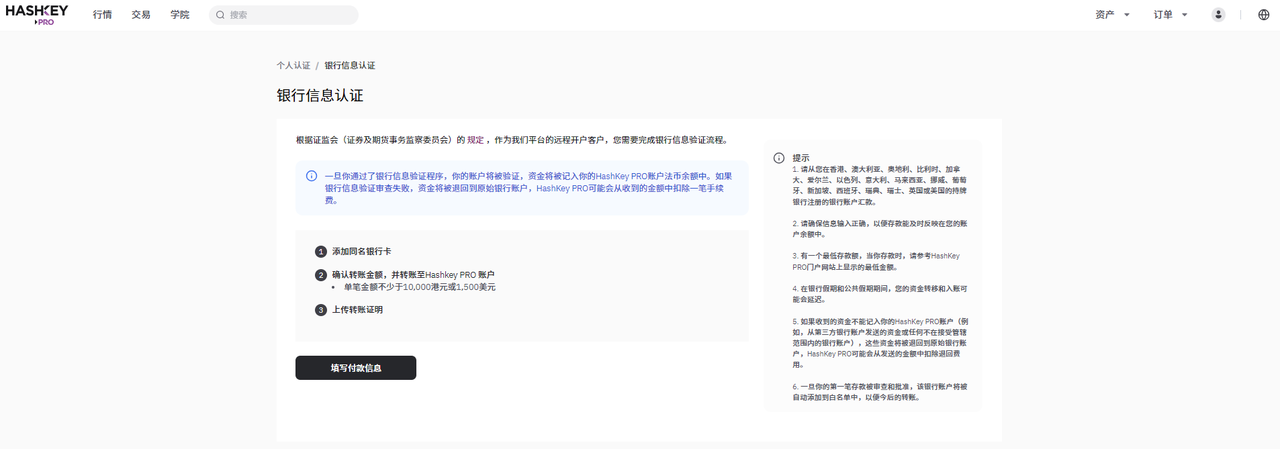Click the info icon in blue notice

(312, 176)
